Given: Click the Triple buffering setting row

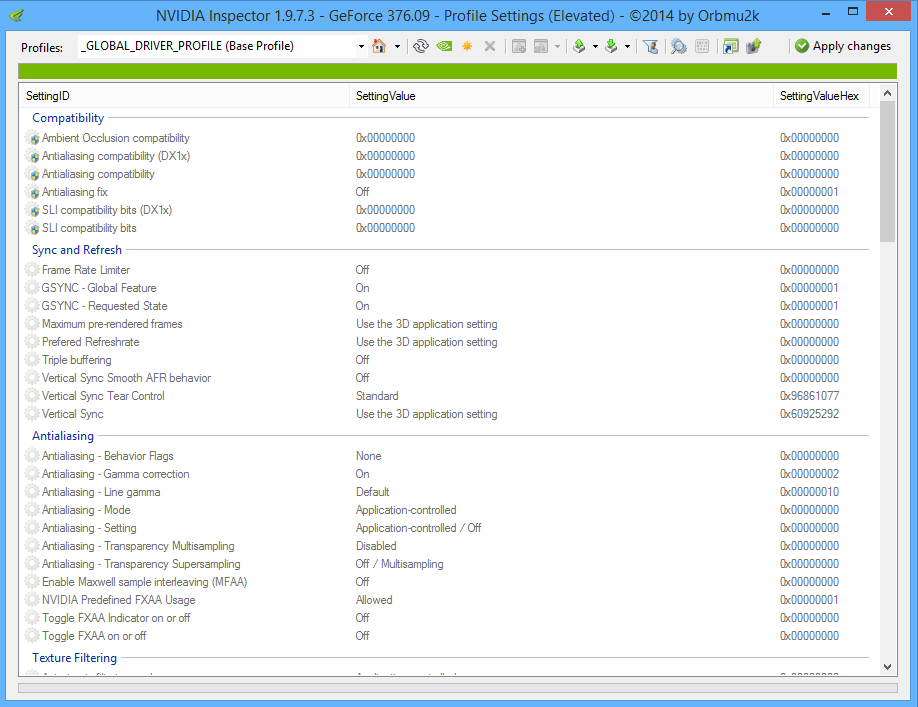Looking at the screenshot, I should click(x=446, y=360).
